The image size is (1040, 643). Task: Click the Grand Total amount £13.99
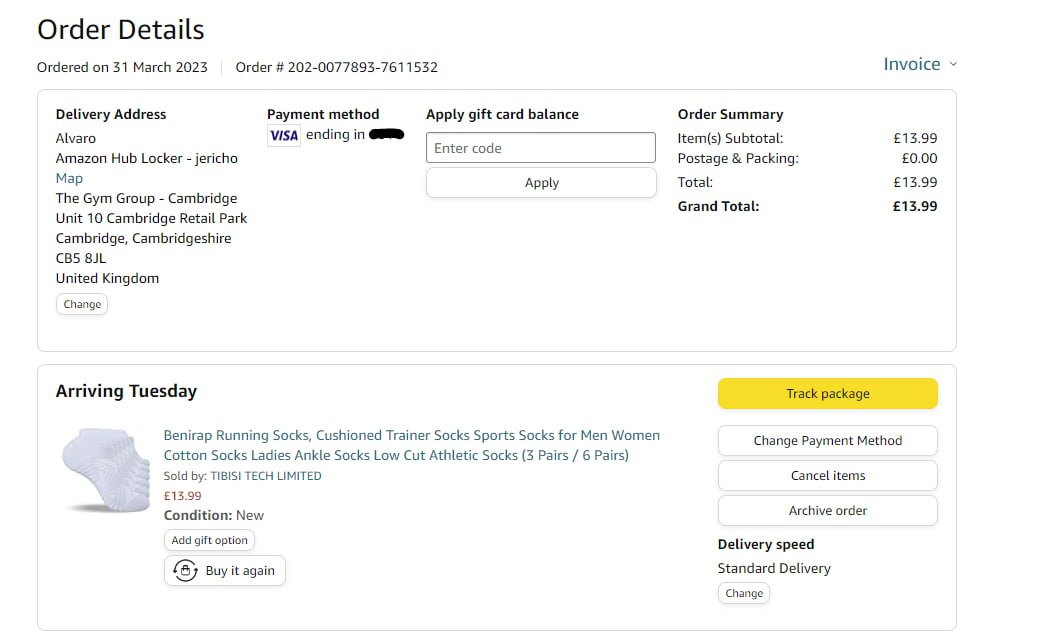coord(914,206)
